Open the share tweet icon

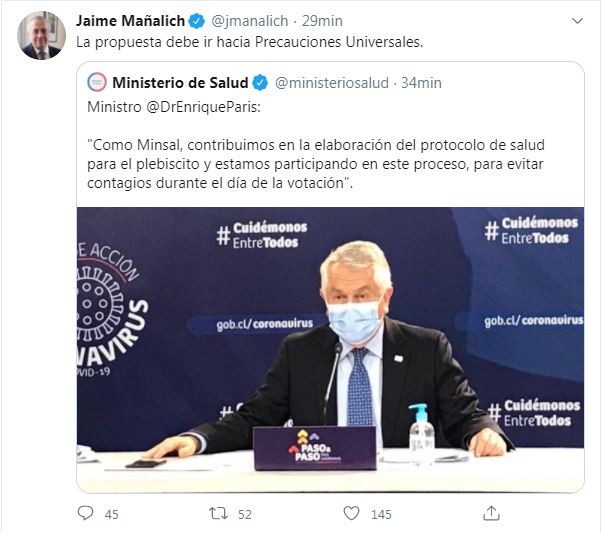(x=491, y=513)
